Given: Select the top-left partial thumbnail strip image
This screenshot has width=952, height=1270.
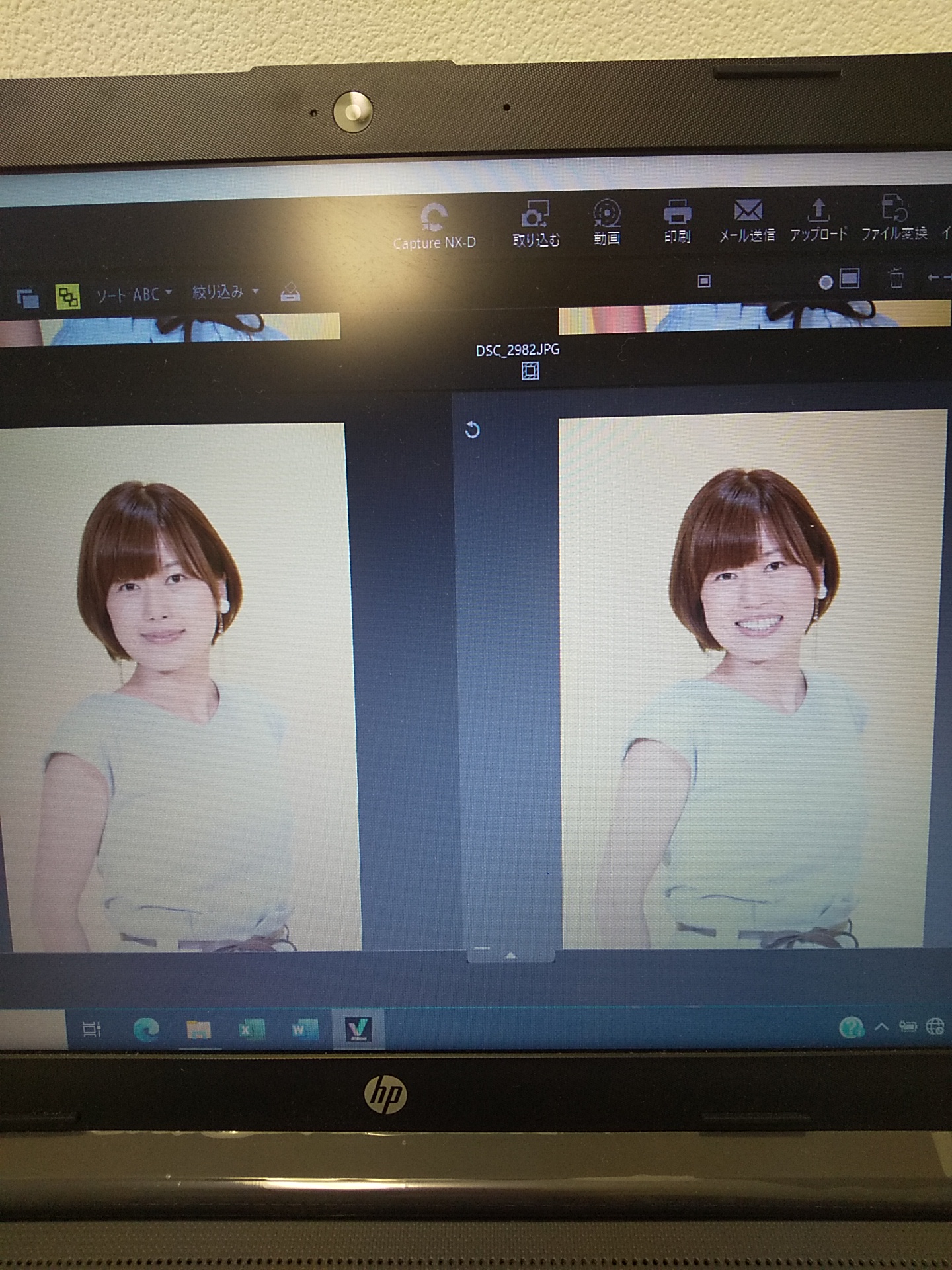Looking at the screenshot, I should (x=170, y=329).
